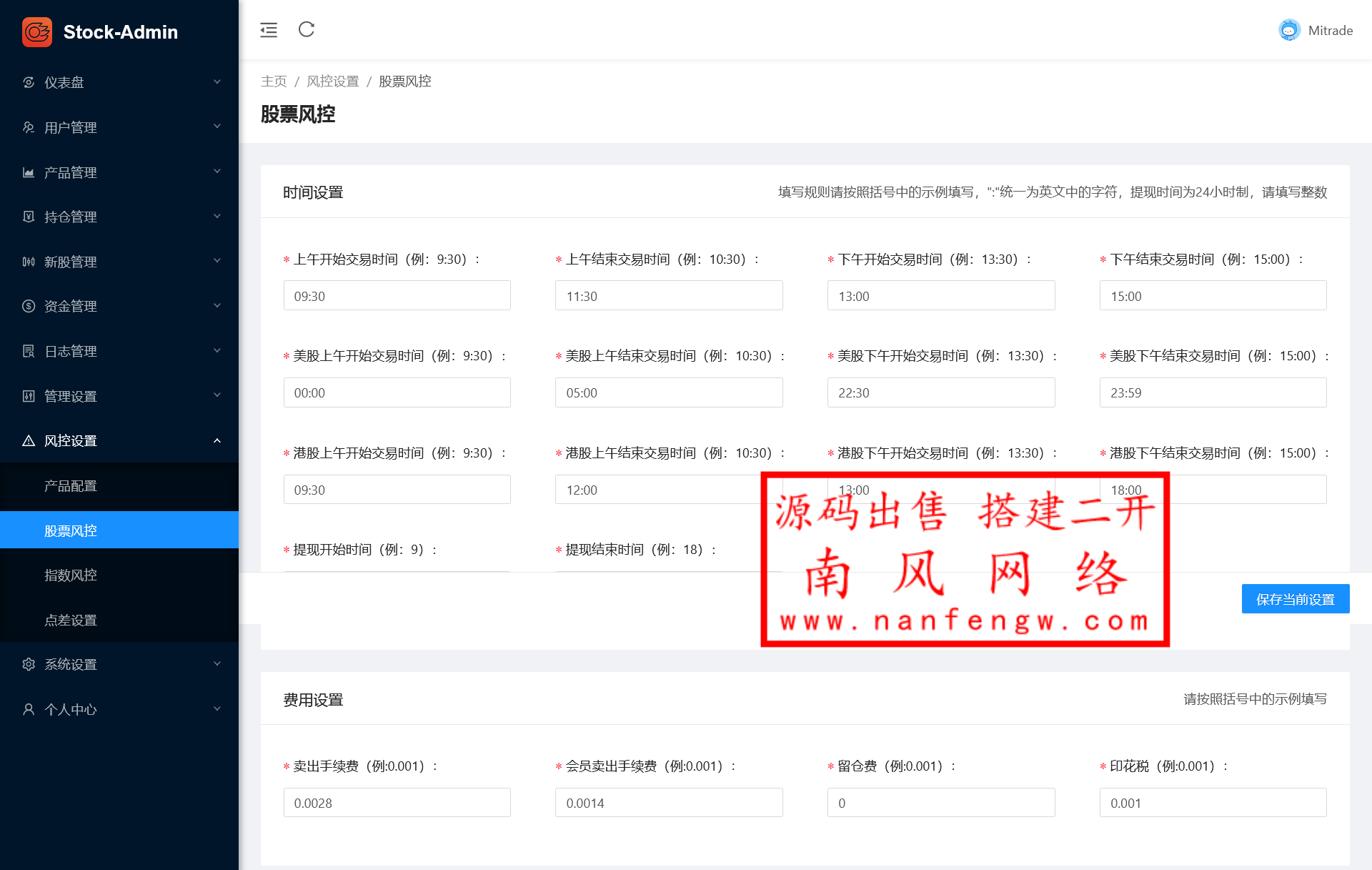Expand the 用户管理 submenu arrow
This screenshot has height=870, width=1372.
pos(217,127)
